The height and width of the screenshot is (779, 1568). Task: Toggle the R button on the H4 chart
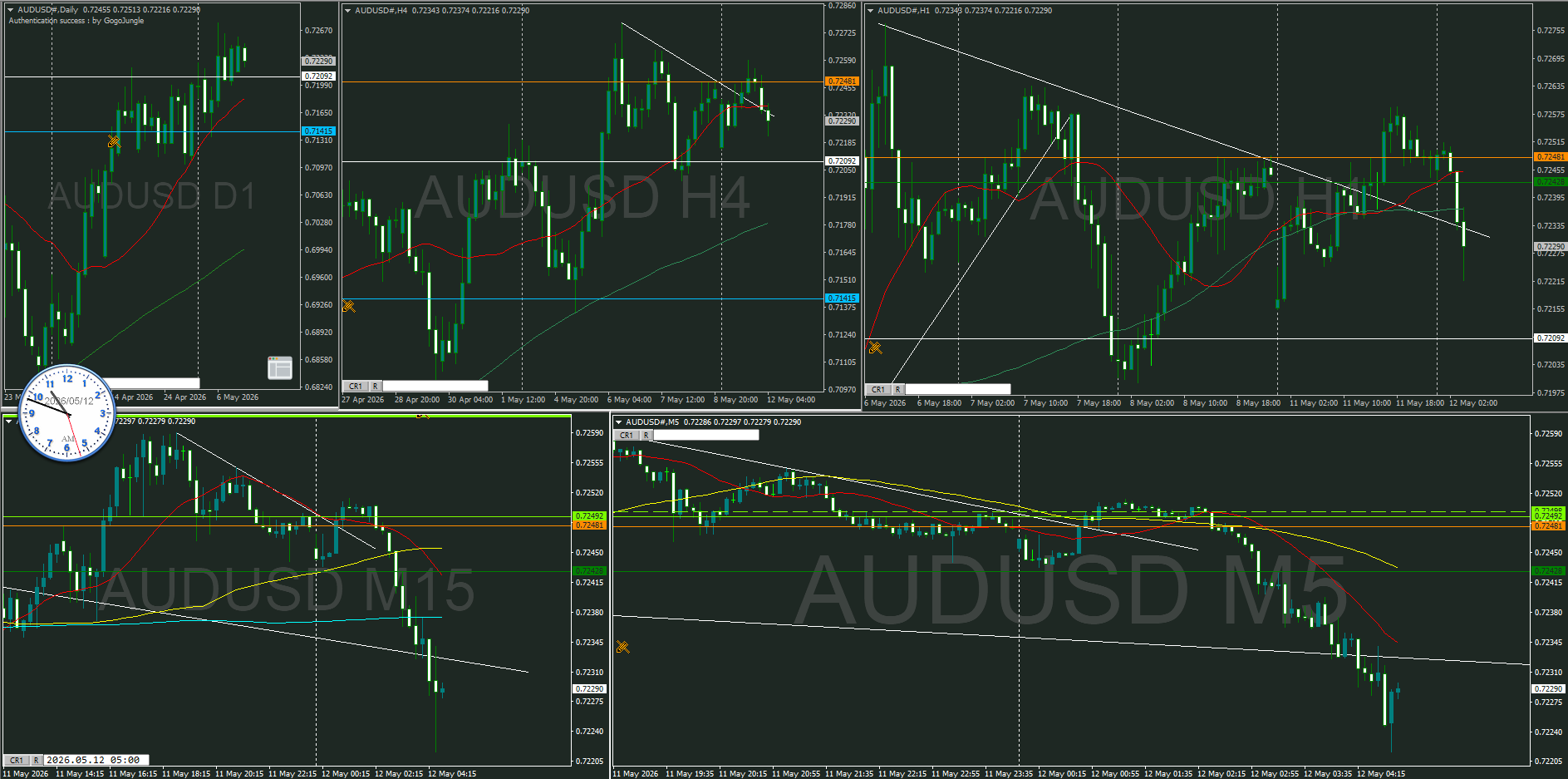coord(376,386)
